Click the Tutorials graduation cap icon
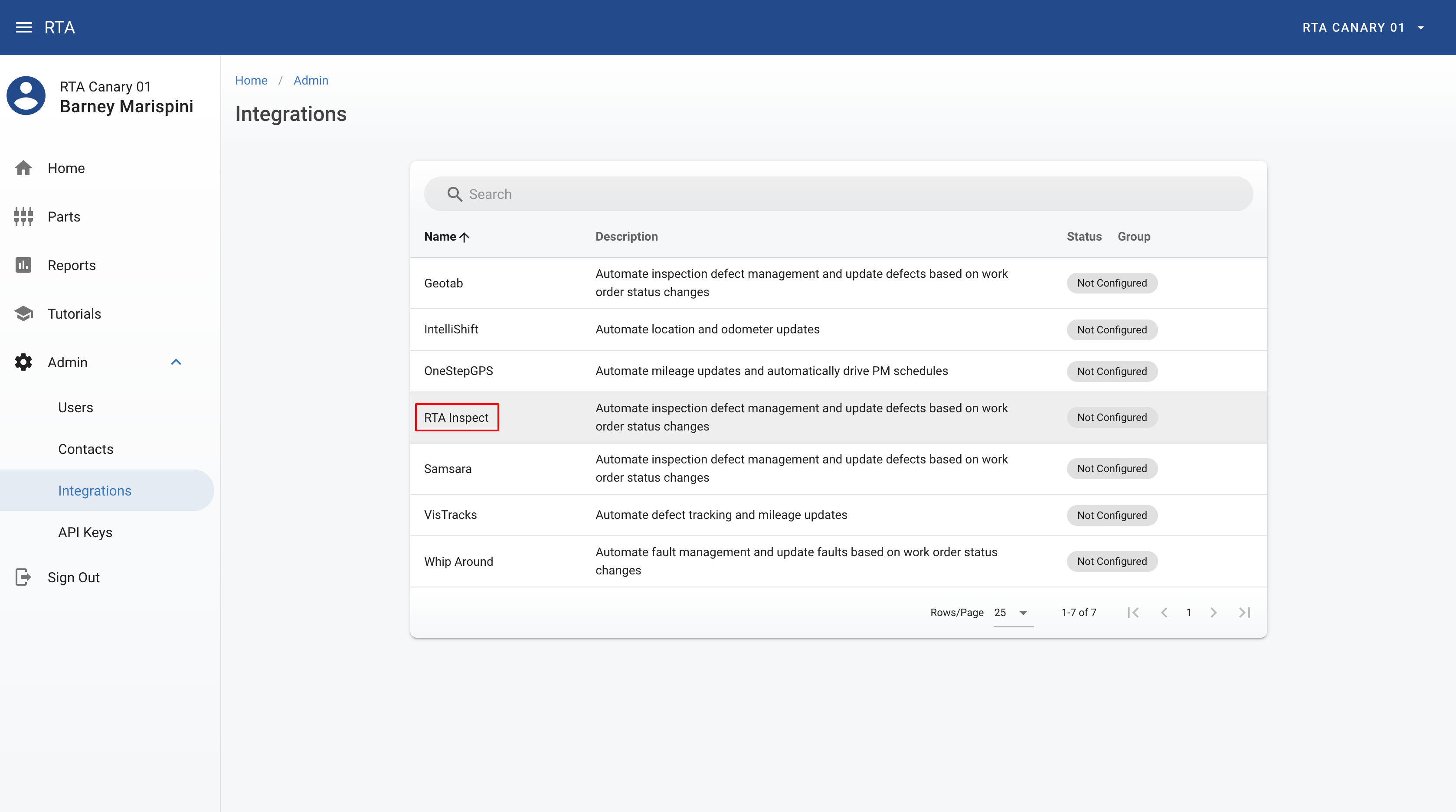Screen dimensions: 1456x812 click(x=23, y=313)
